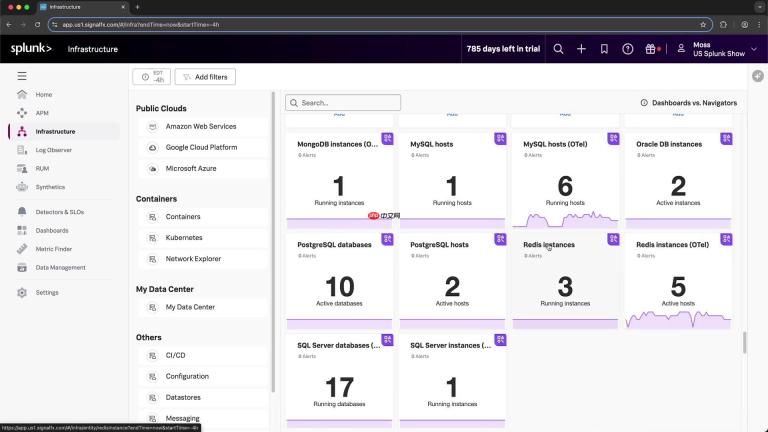Click dashboard icon on MySQL hosts card
The width and height of the screenshot is (768, 432).
tap(500, 139)
